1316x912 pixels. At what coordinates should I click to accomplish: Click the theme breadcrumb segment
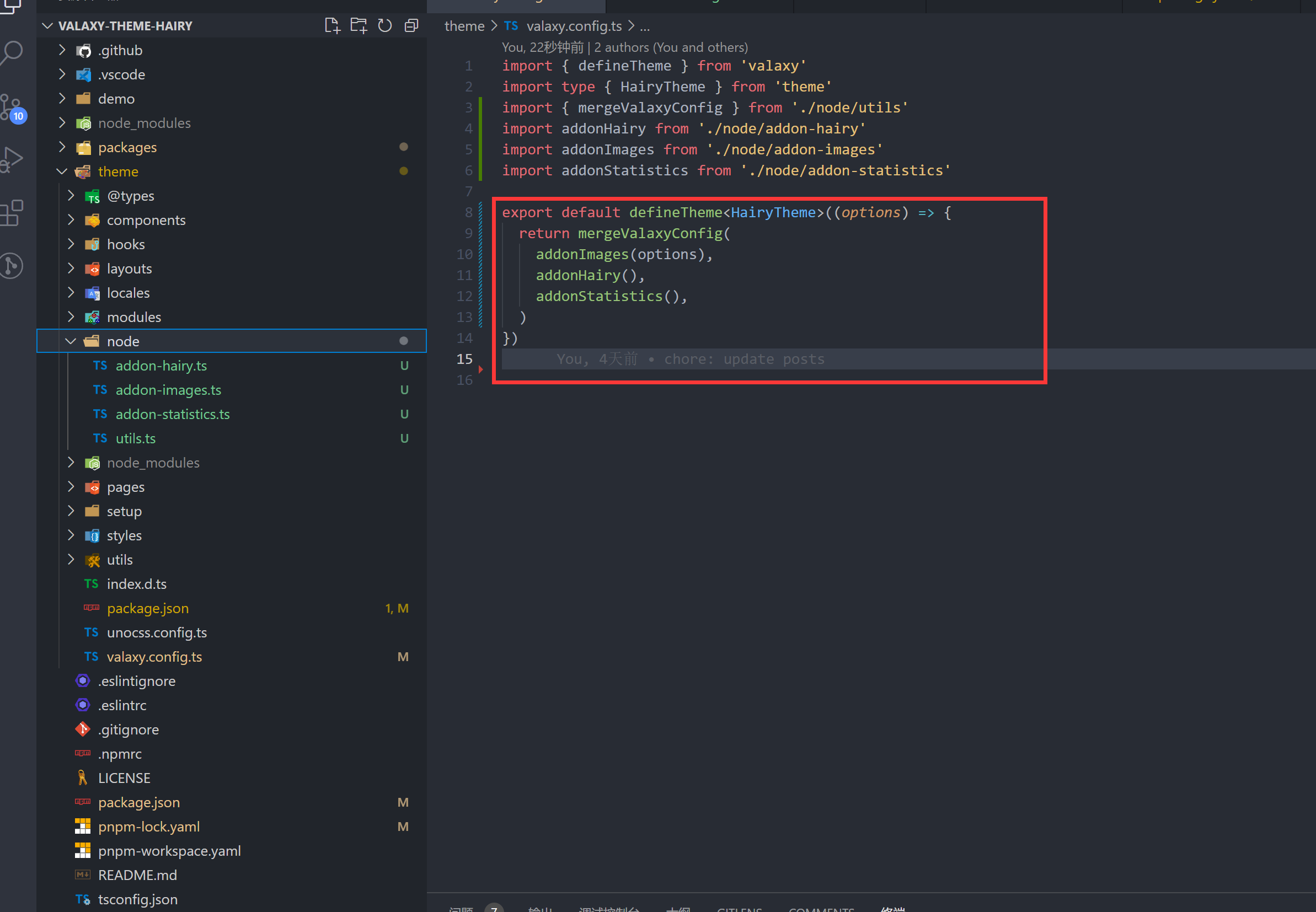click(464, 26)
